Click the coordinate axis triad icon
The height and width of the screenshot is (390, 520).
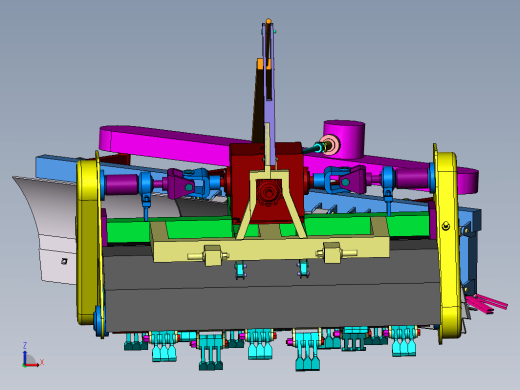pos(32,355)
